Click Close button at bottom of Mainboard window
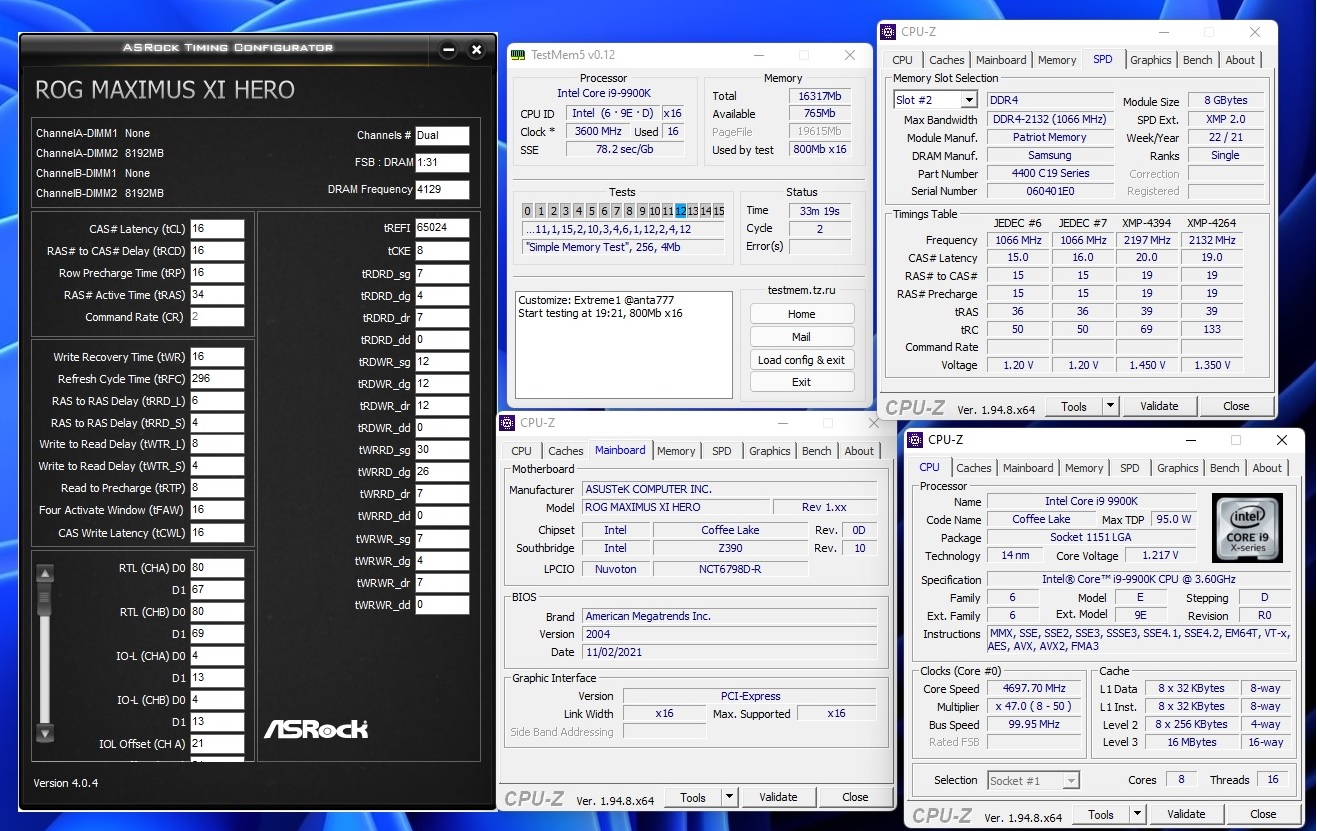The image size is (1317, 831). 855,797
